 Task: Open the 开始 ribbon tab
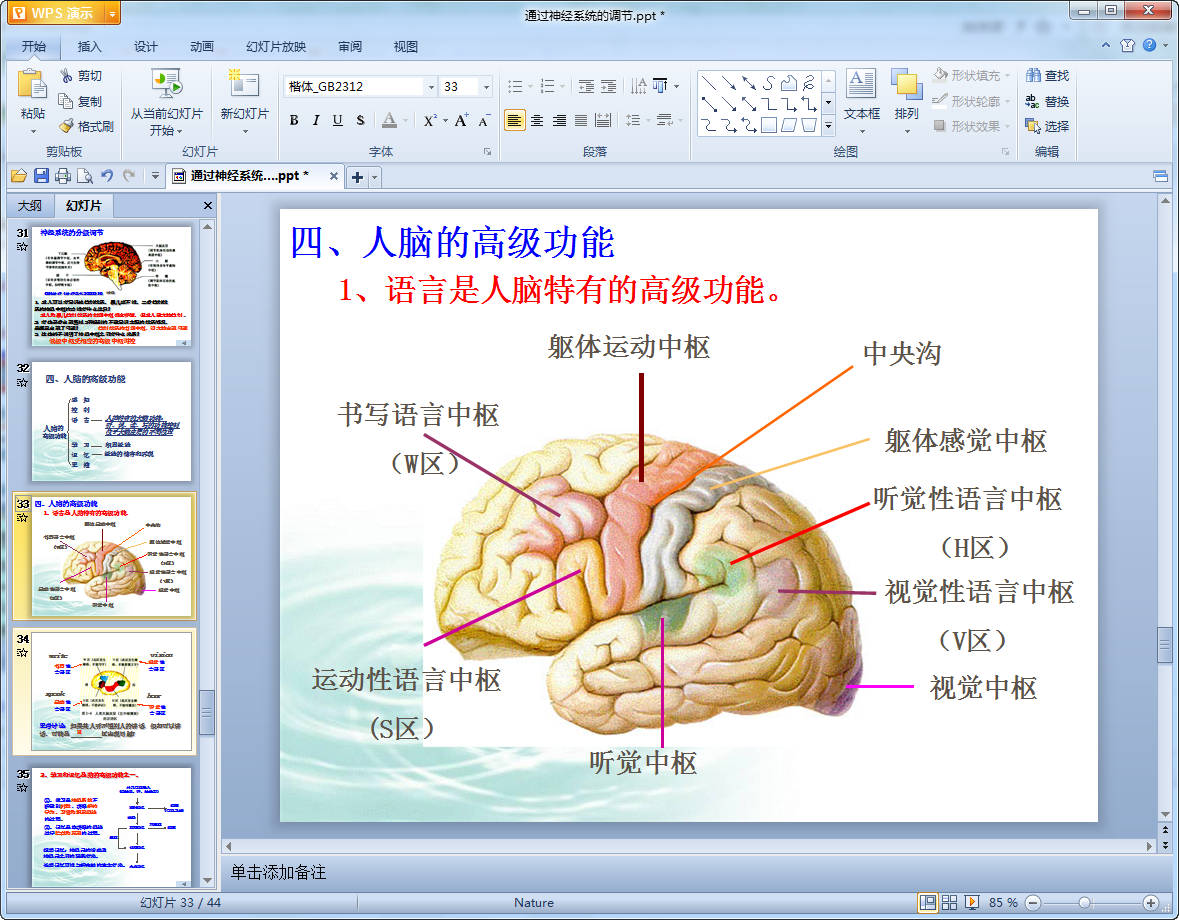click(33, 47)
